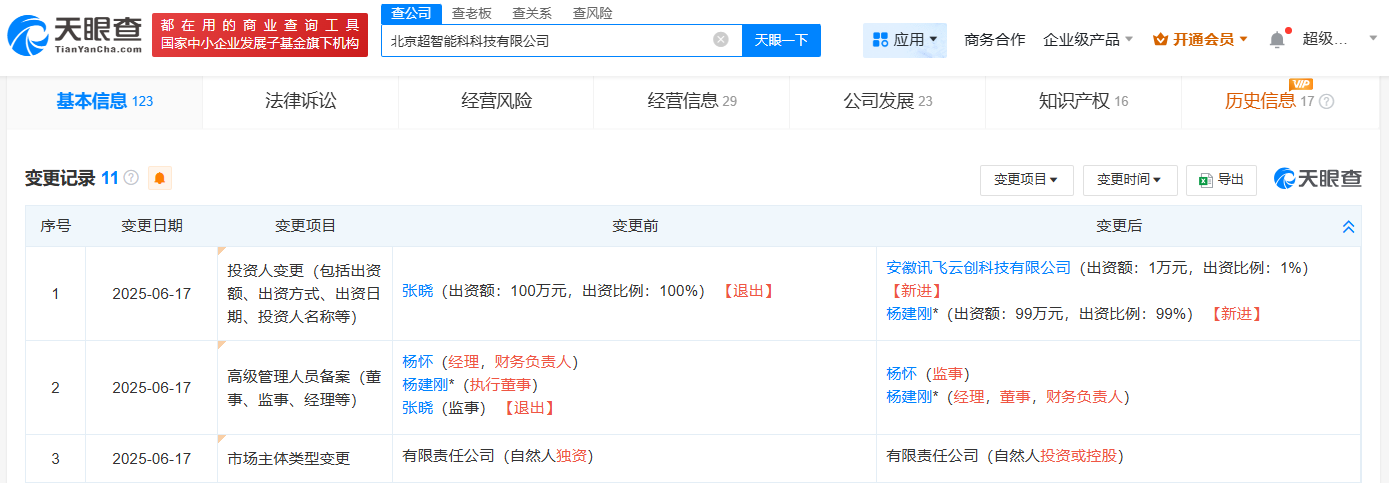Click the 应用 grid icon
Screen dimensions: 1389x483
pos(881,40)
